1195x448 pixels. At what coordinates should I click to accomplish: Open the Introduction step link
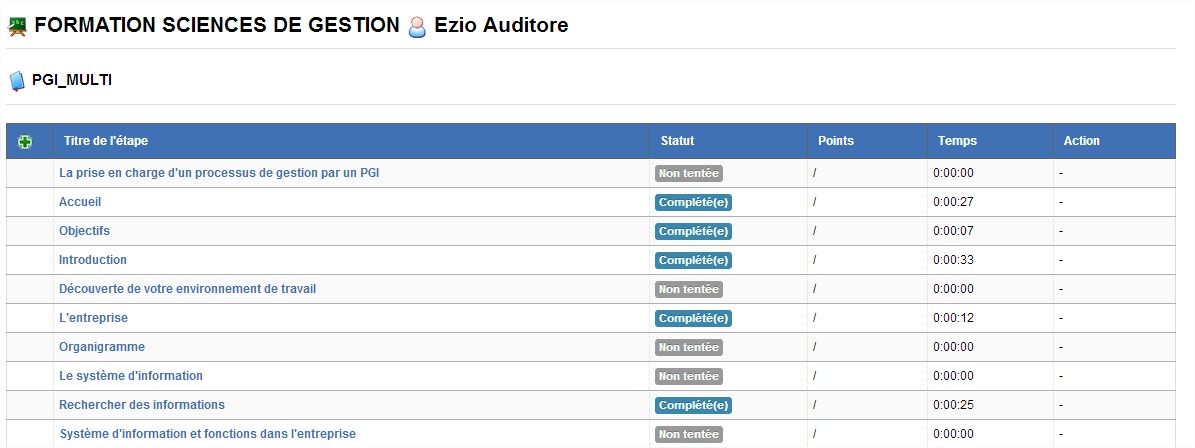(x=93, y=260)
